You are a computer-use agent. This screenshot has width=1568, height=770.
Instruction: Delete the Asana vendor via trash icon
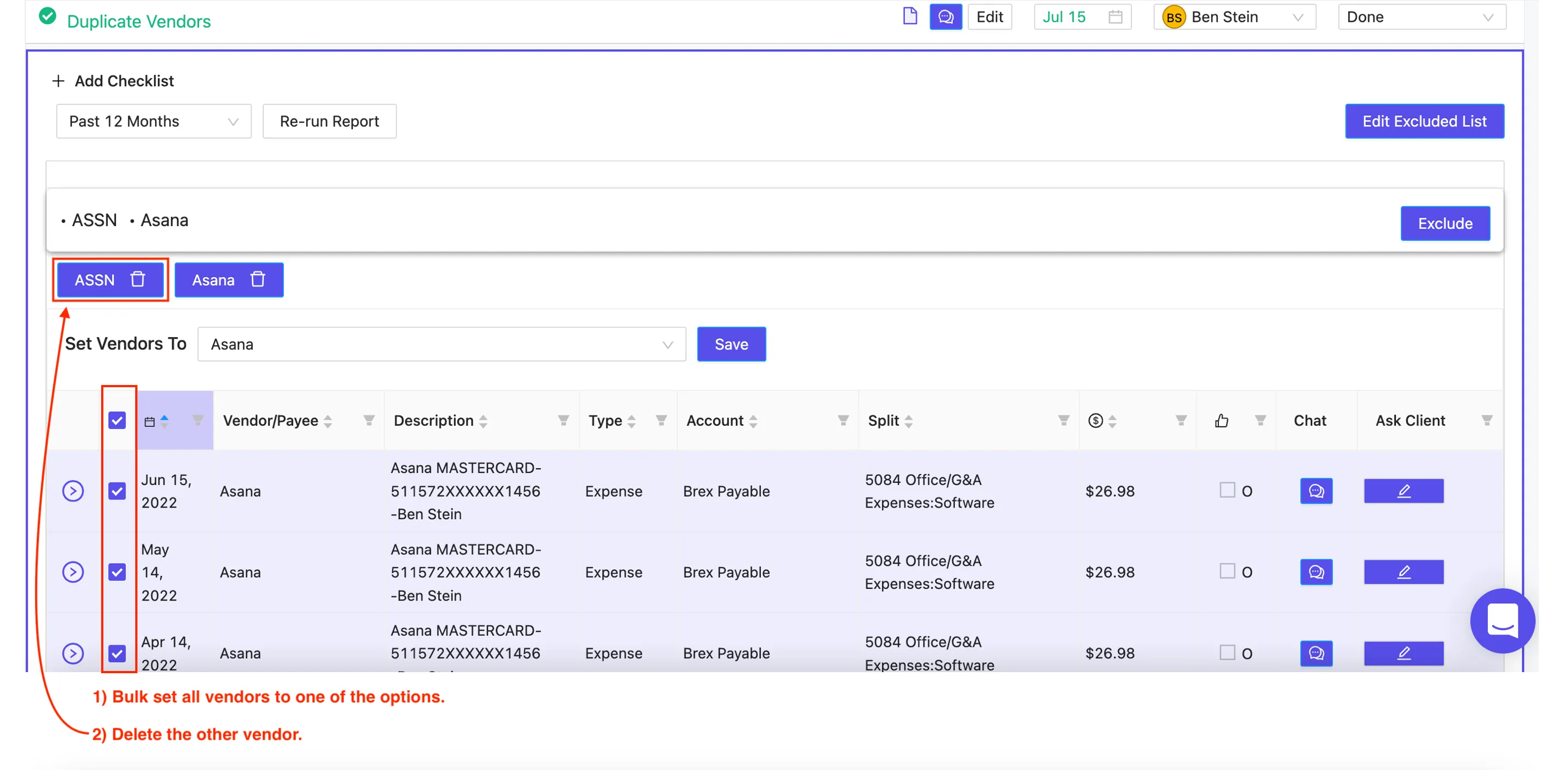(257, 279)
